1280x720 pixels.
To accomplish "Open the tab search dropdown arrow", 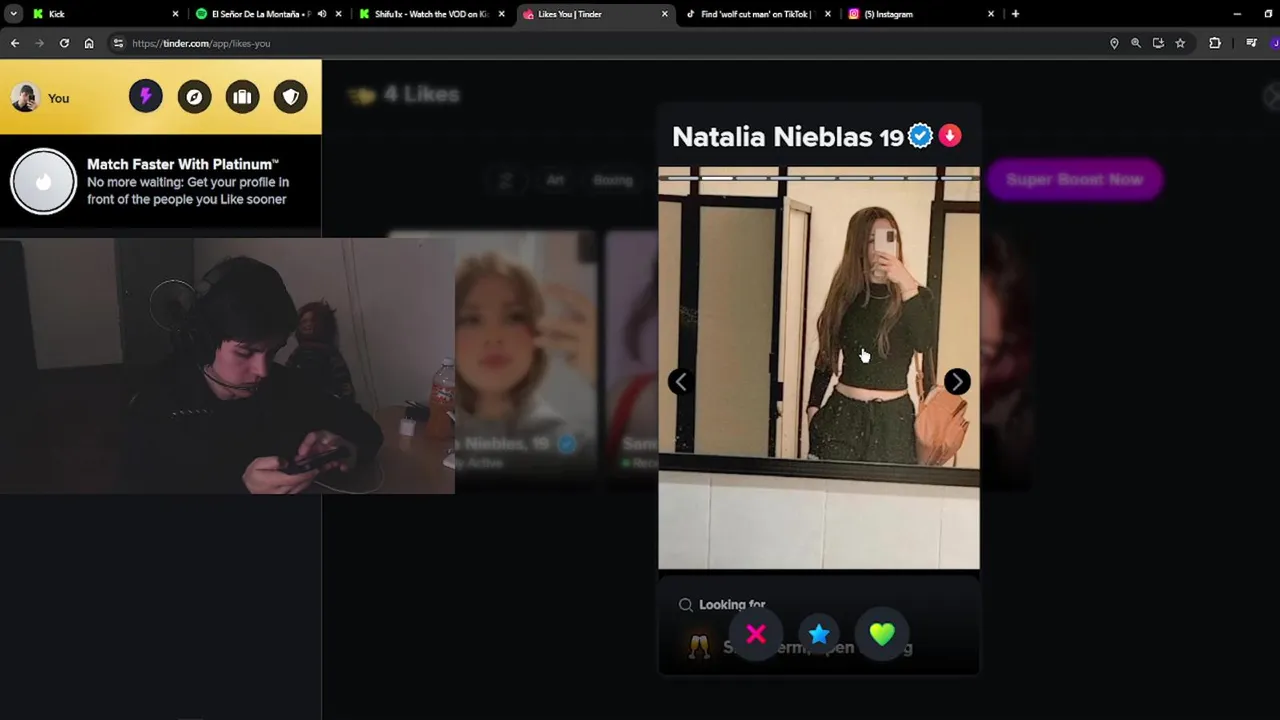I will 13,14.
